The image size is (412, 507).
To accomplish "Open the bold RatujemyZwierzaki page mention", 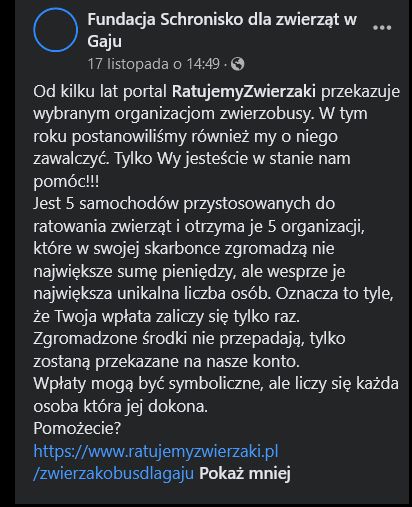I will (x=244, y=92).
